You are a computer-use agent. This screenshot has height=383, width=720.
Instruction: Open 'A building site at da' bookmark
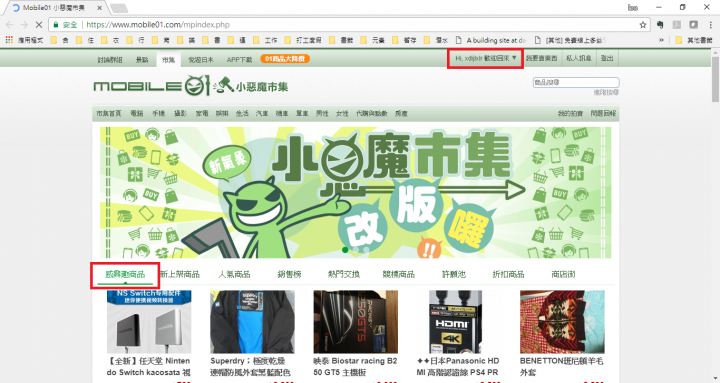[x=490, y=40]
